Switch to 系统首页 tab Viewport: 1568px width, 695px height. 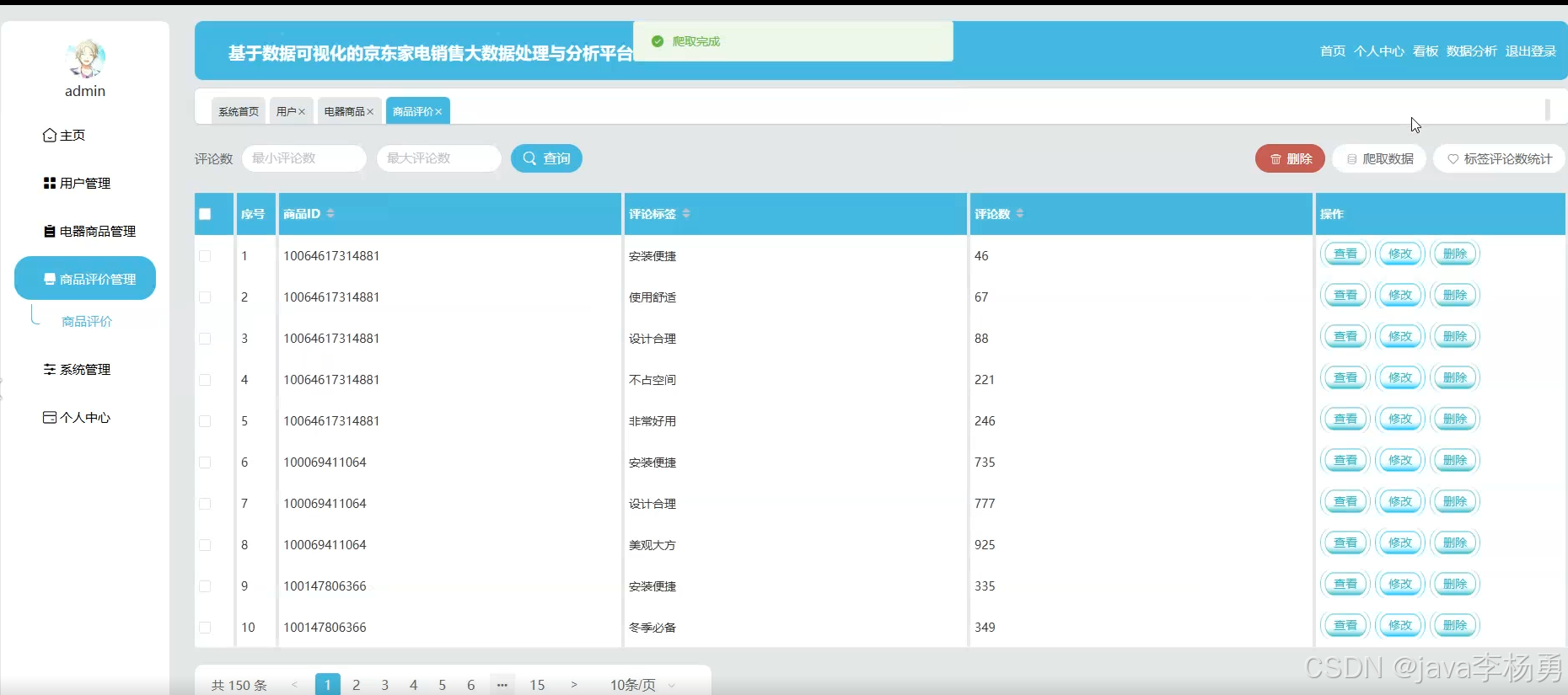pos(239,111)
